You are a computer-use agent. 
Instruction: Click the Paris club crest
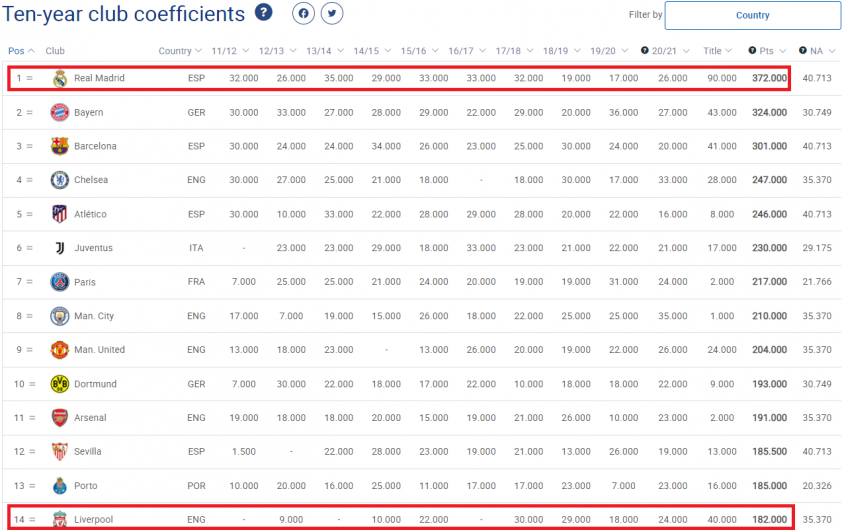pos(60,282)
